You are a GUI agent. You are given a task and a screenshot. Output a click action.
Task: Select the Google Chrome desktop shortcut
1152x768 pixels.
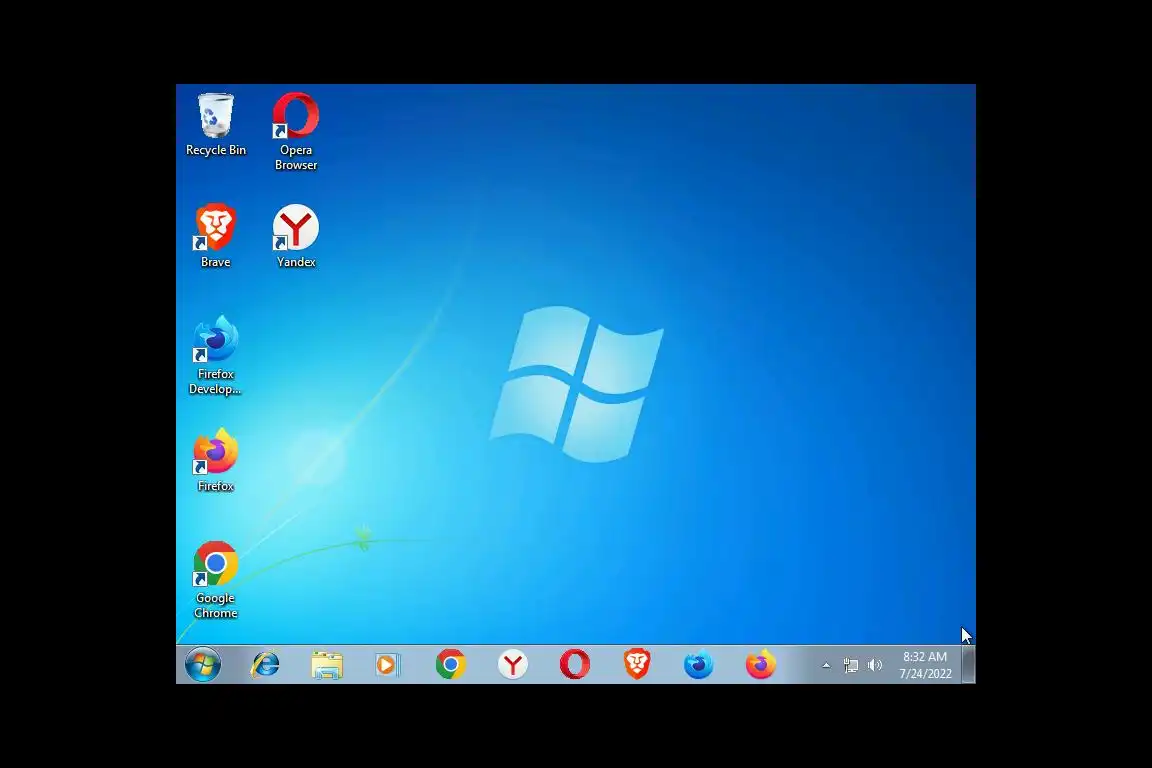pyautogui.click(x=215, y=580)
